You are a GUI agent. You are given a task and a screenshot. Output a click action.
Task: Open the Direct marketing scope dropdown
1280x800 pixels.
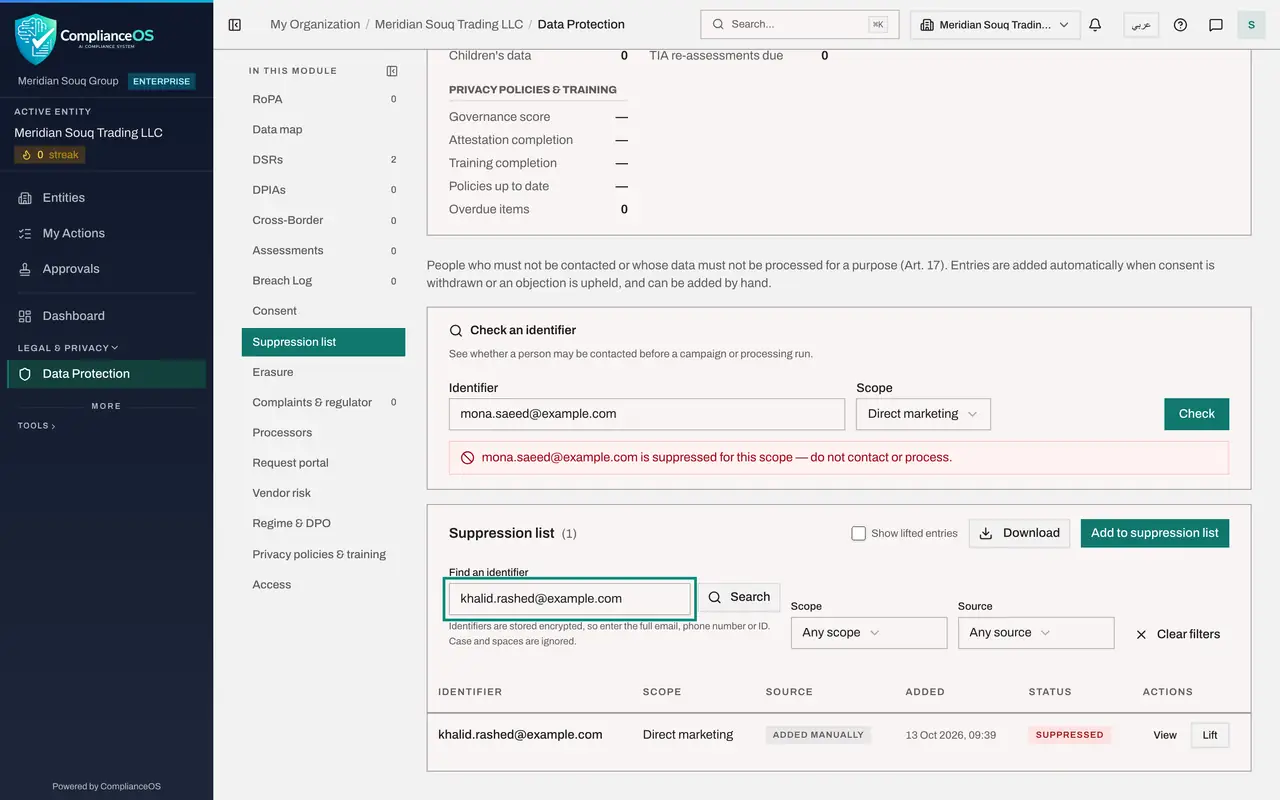click(x=923, y=414)
